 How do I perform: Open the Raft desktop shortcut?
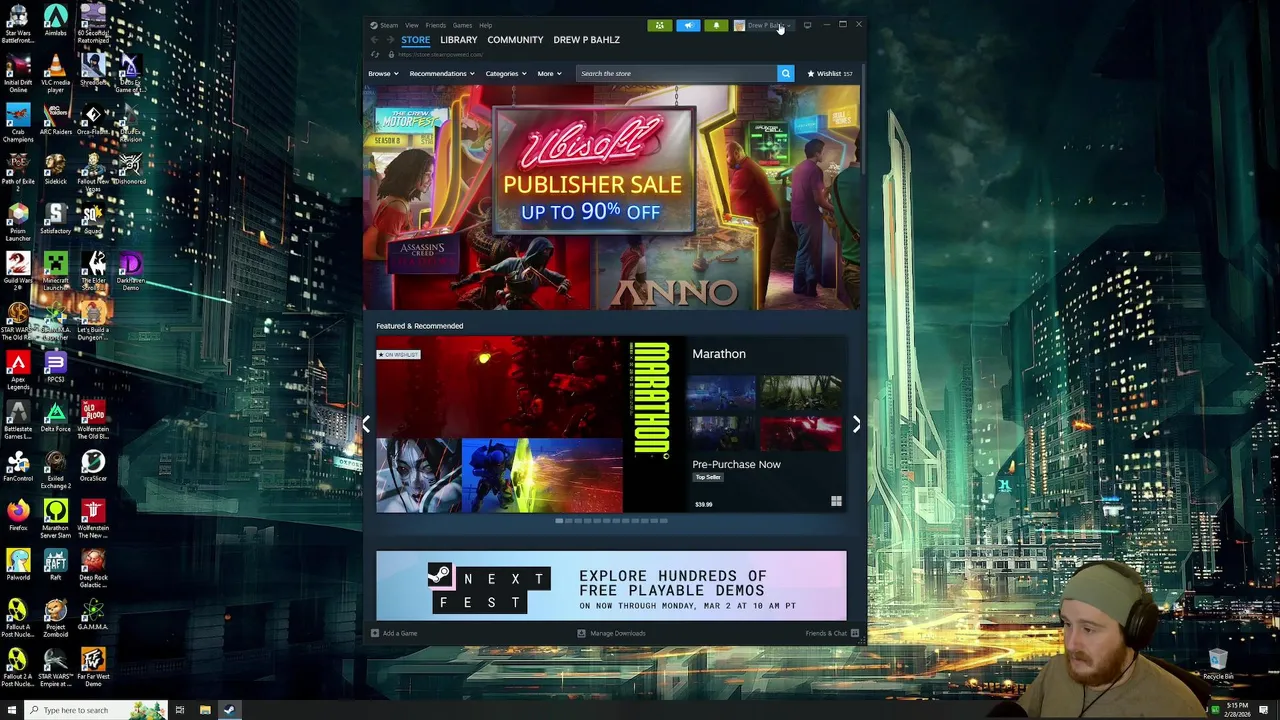56,565
